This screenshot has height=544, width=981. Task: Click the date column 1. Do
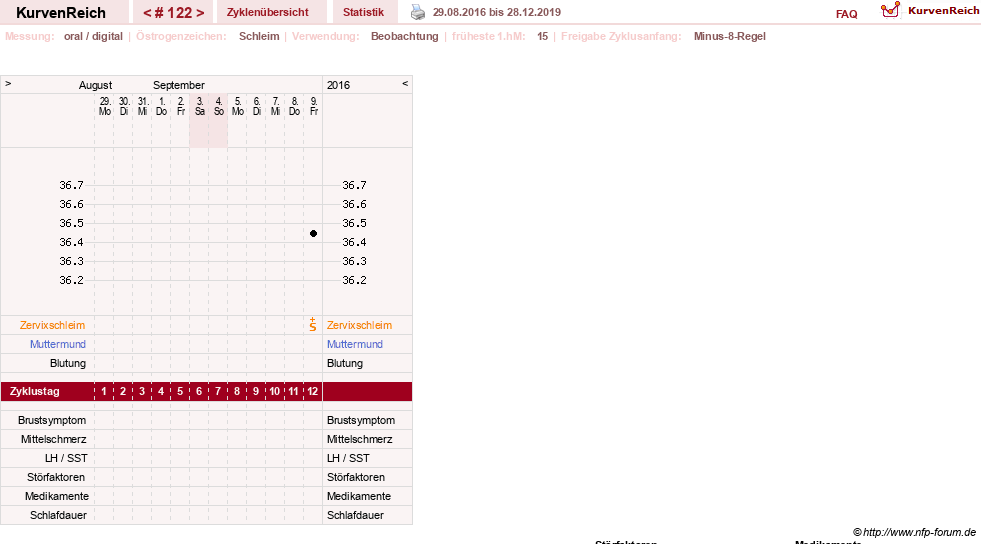(161, 106)
